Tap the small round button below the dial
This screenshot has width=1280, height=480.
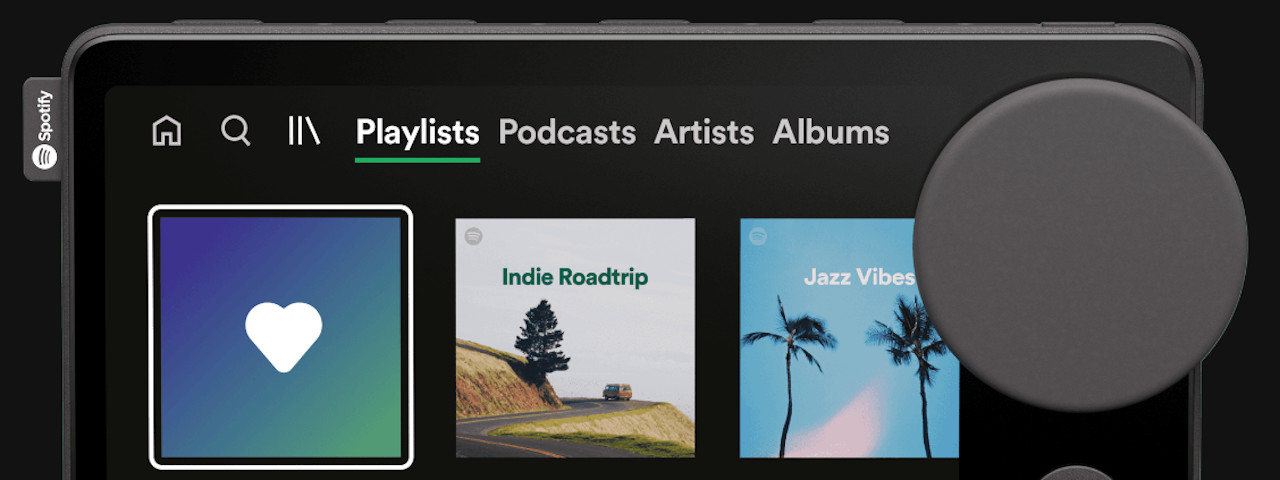[1080, 472]
